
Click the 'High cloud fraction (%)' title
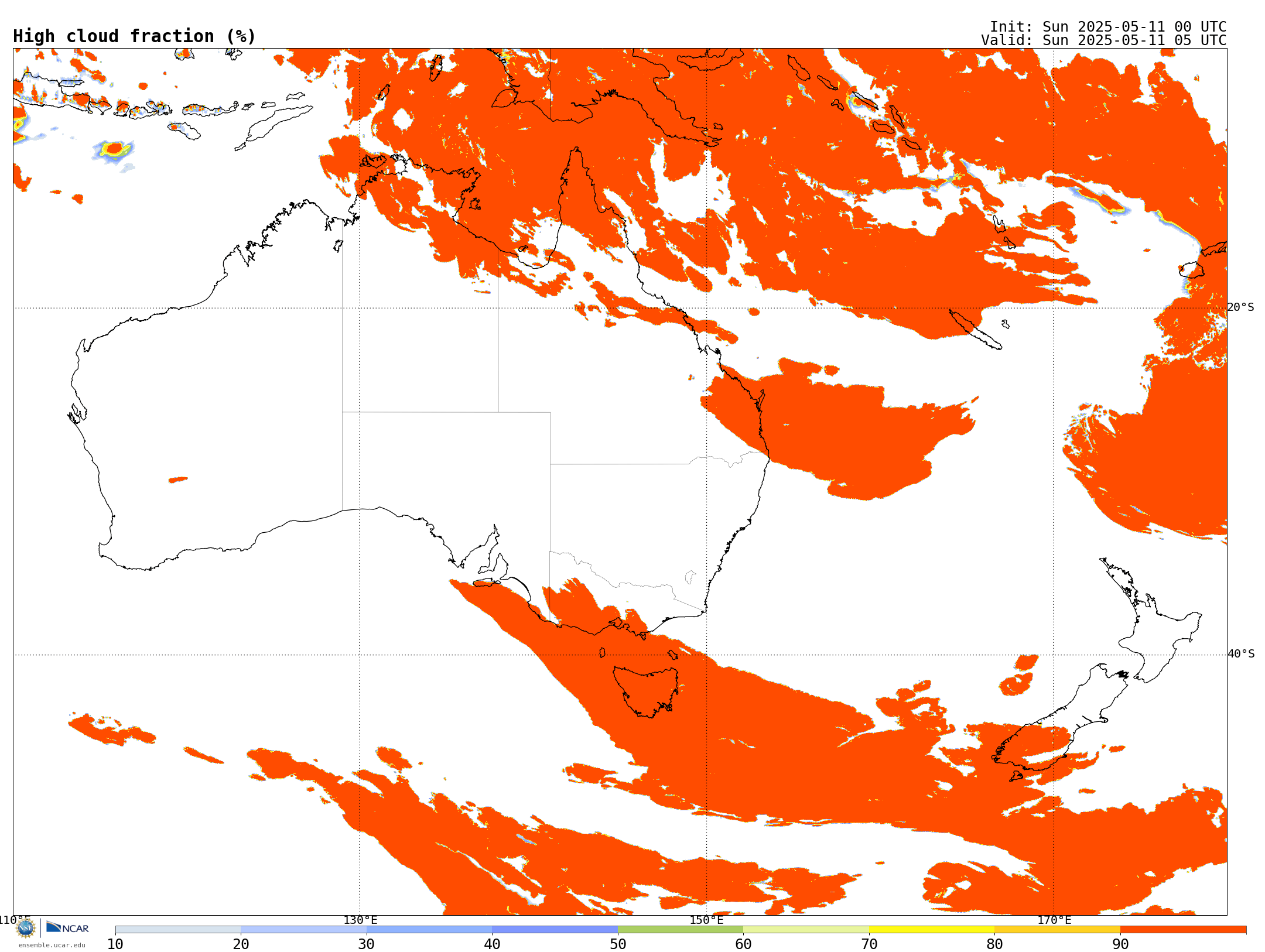click(x=135, y=36)
